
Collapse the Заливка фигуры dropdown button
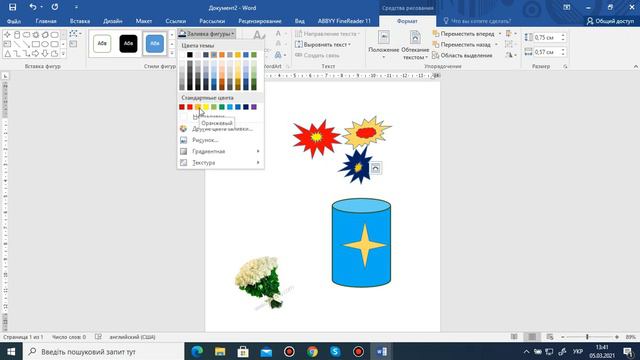(207, 34)
